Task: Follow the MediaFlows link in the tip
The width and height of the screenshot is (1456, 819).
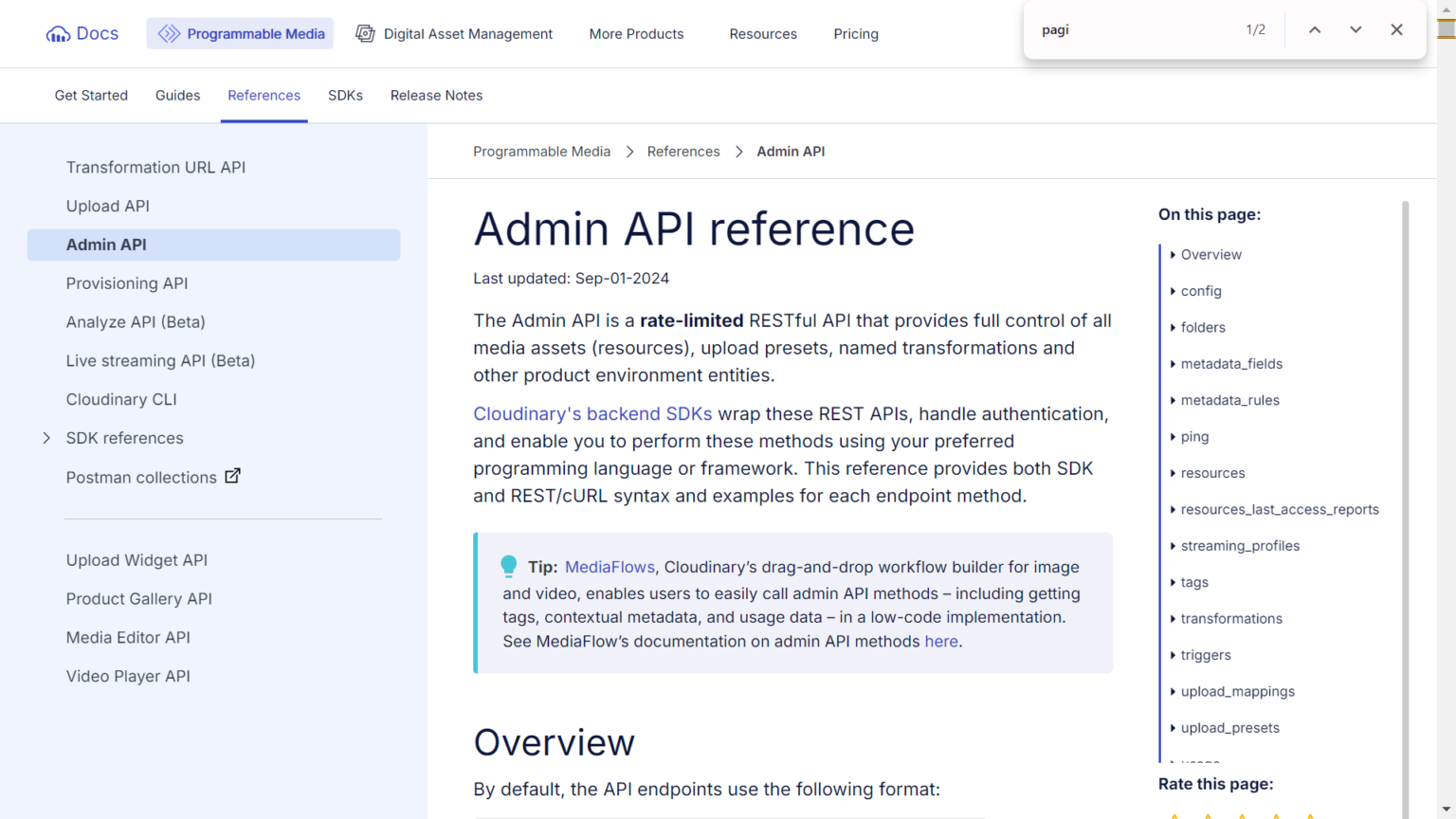Action: 610,567
